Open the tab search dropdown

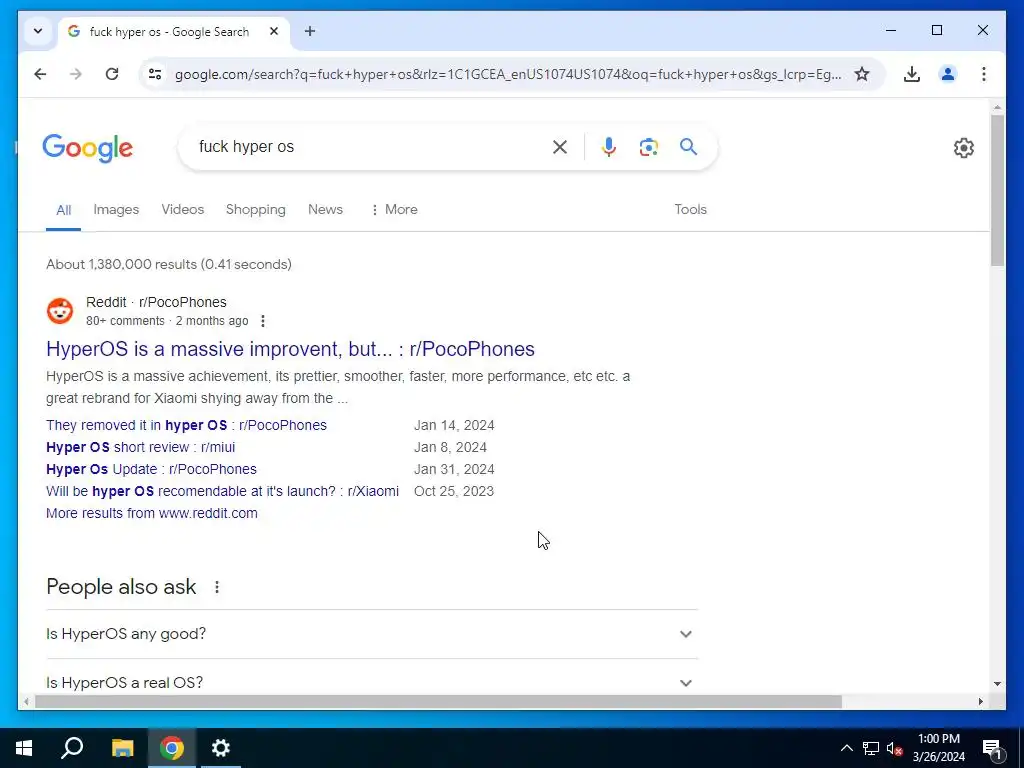pyautogui.click(x=38, y=31)
